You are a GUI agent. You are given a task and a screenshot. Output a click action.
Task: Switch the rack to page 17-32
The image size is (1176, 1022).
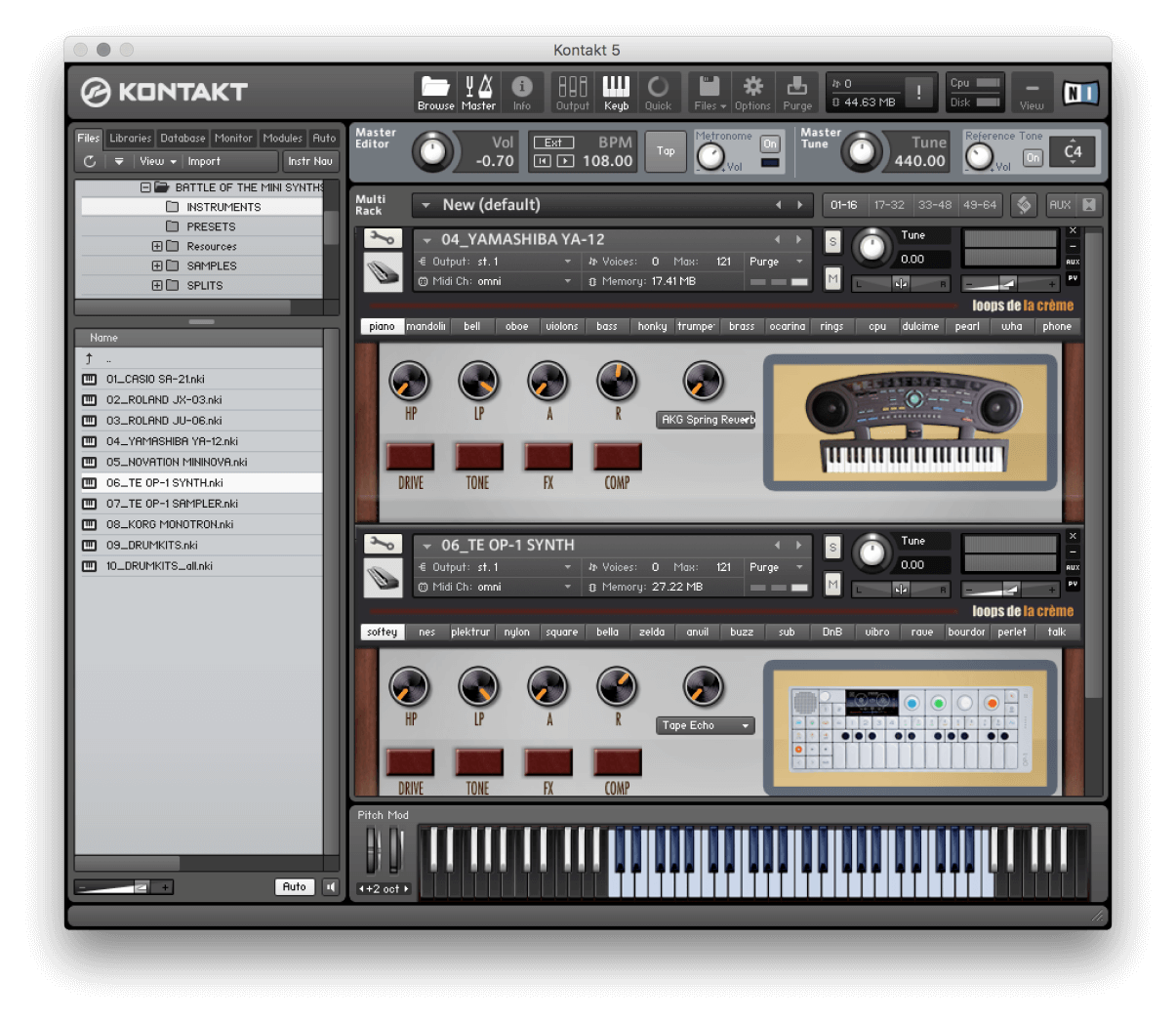889,205
